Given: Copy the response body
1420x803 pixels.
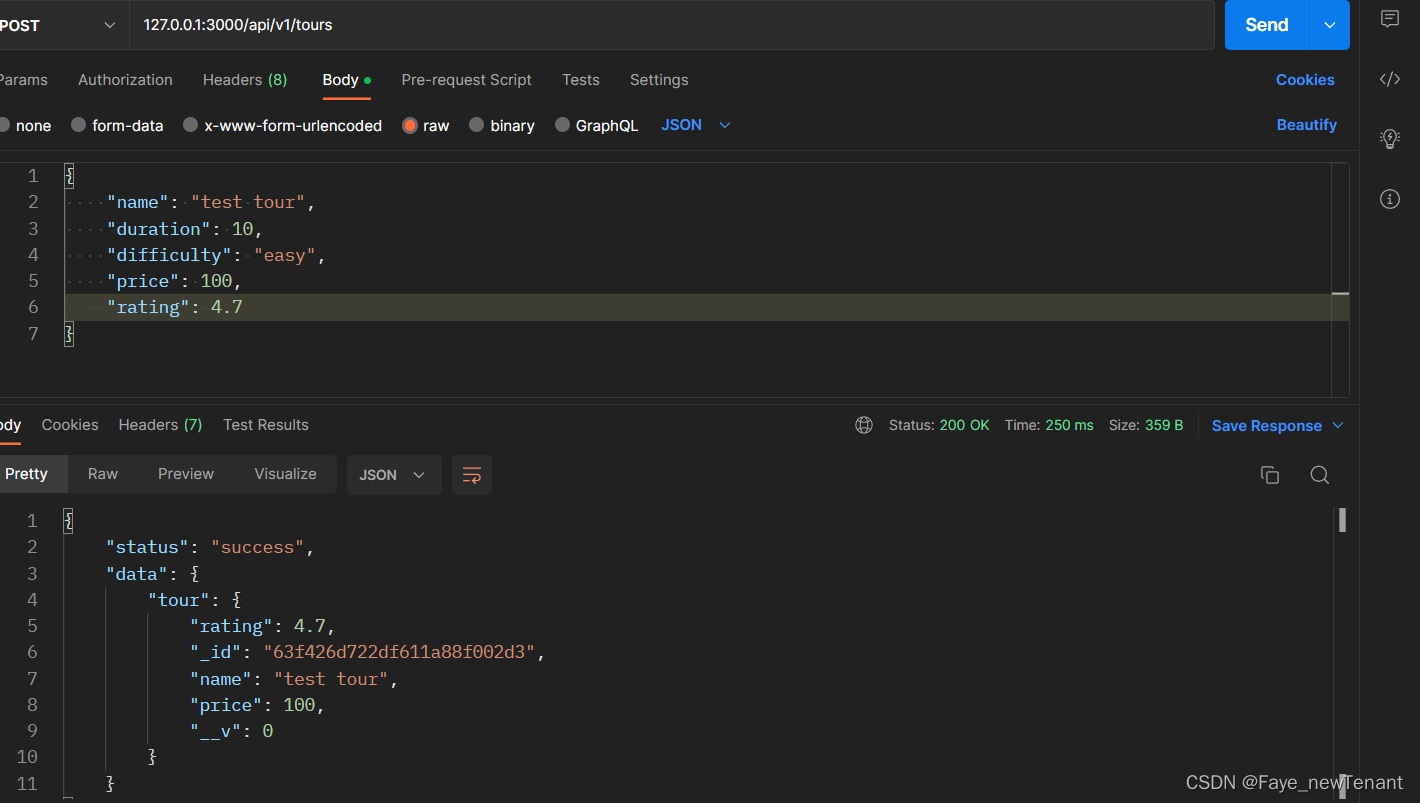Looking at the screenshot, I should 1269,475.
